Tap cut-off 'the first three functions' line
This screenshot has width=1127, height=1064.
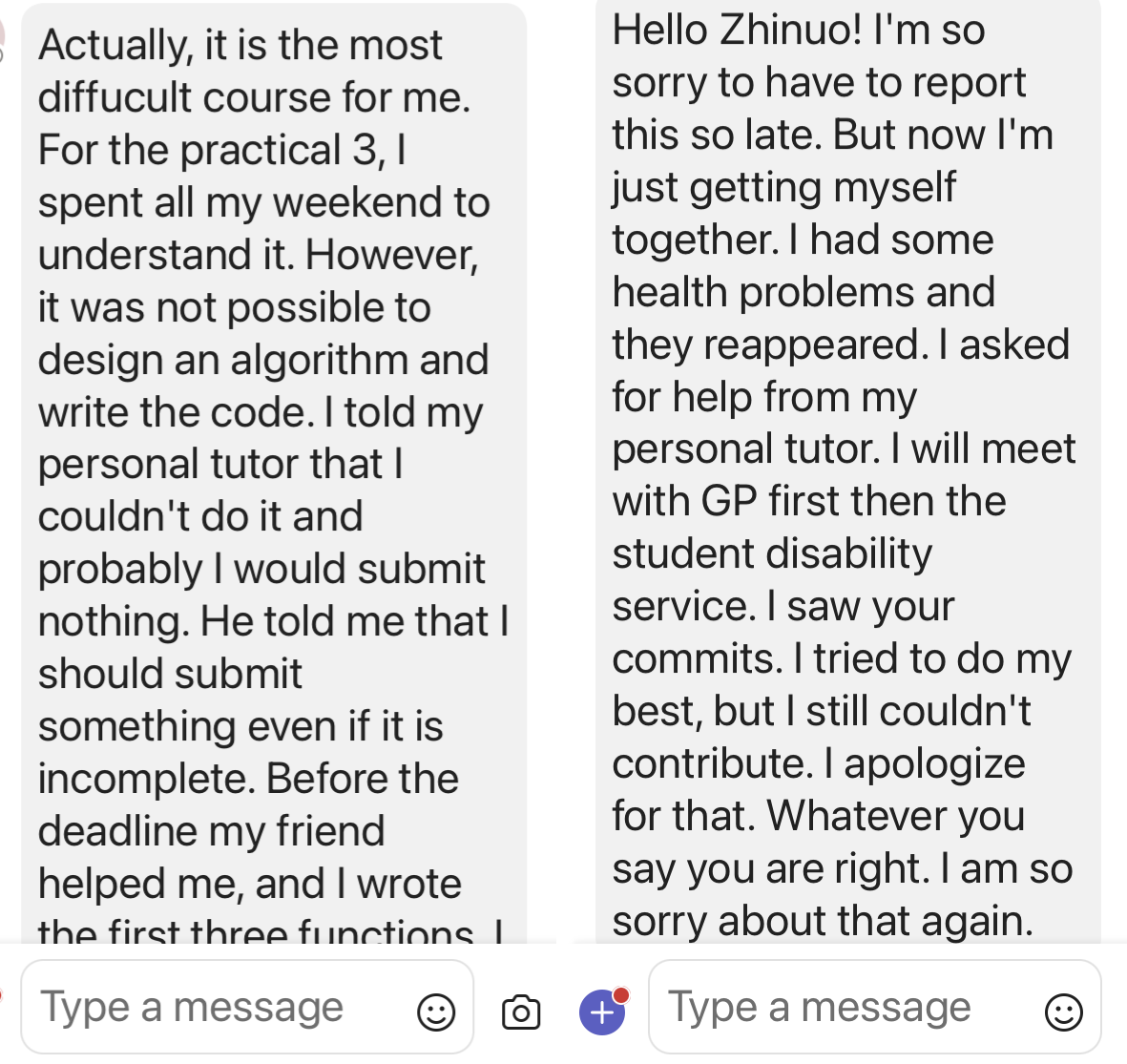pos(256,931)
